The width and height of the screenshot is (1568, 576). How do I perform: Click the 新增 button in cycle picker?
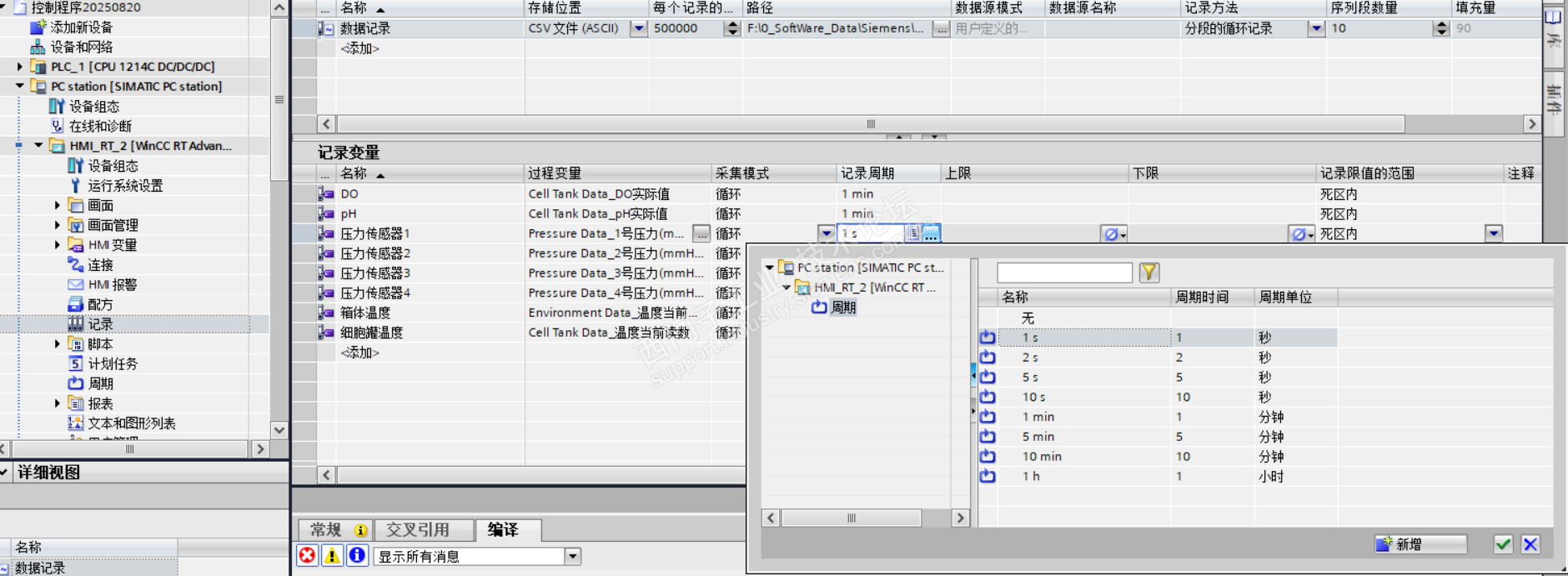(x=1421, y=544)
